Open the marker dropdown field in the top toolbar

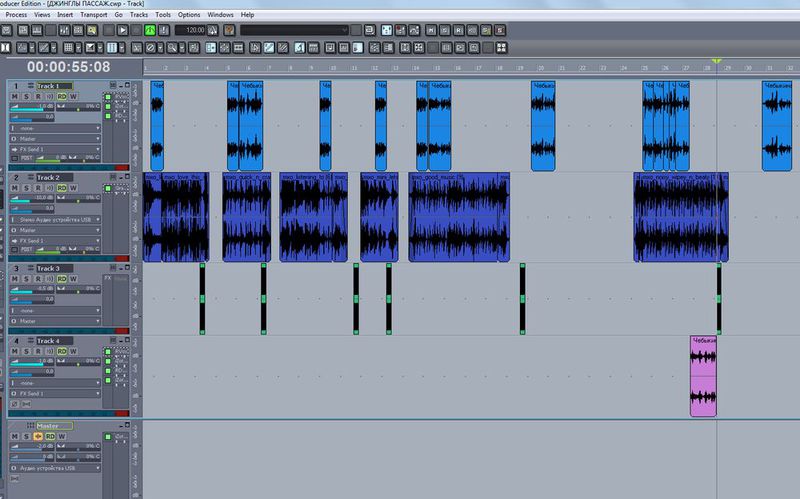pos(294,30)
